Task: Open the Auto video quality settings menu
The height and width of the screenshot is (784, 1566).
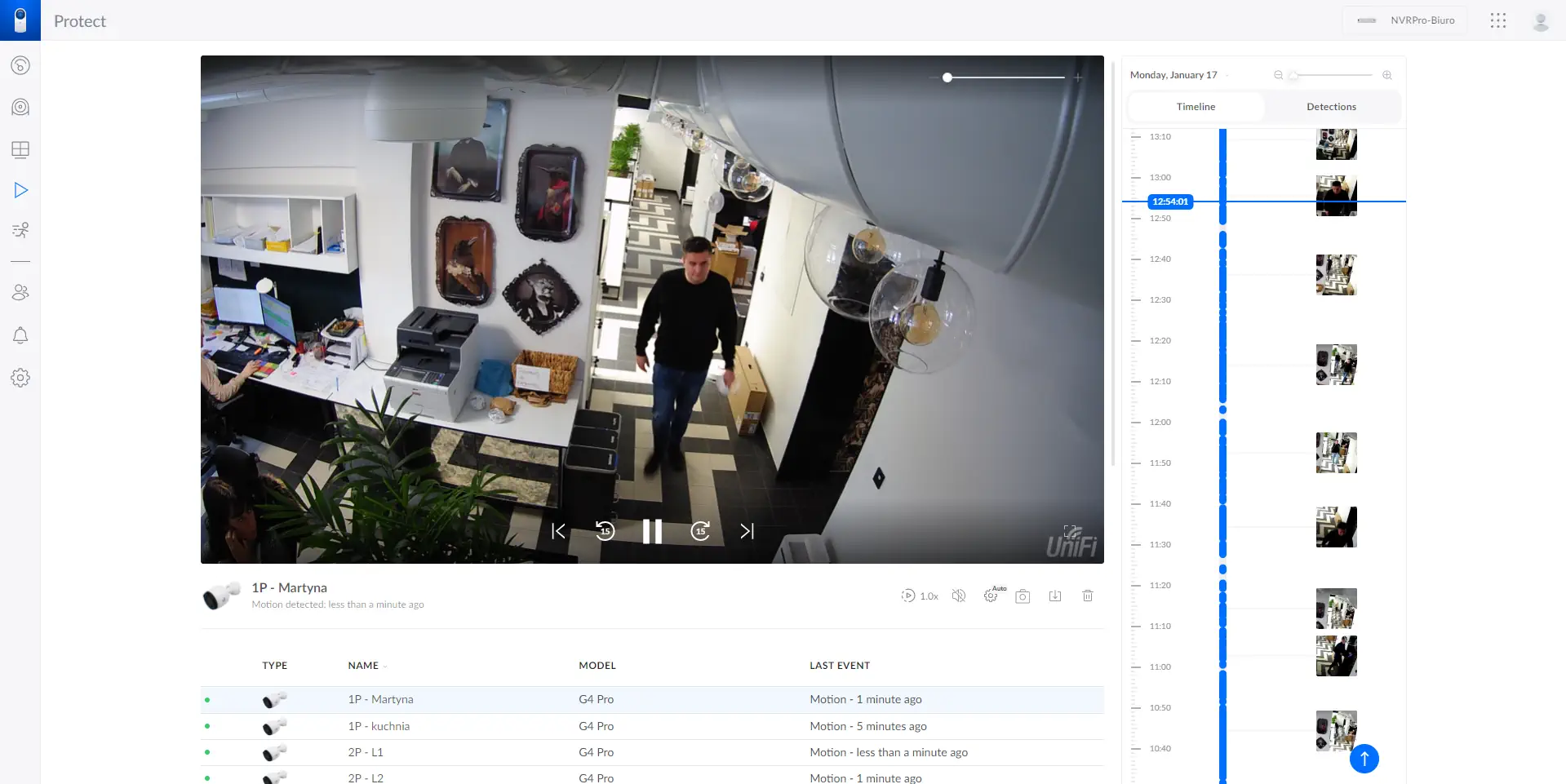Action: click(992, 596)
